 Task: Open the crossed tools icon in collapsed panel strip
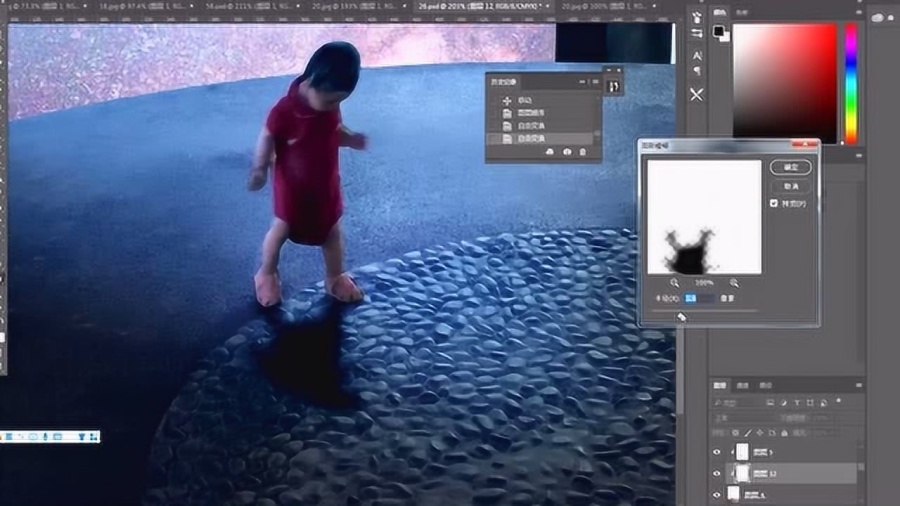coord(696,95)
